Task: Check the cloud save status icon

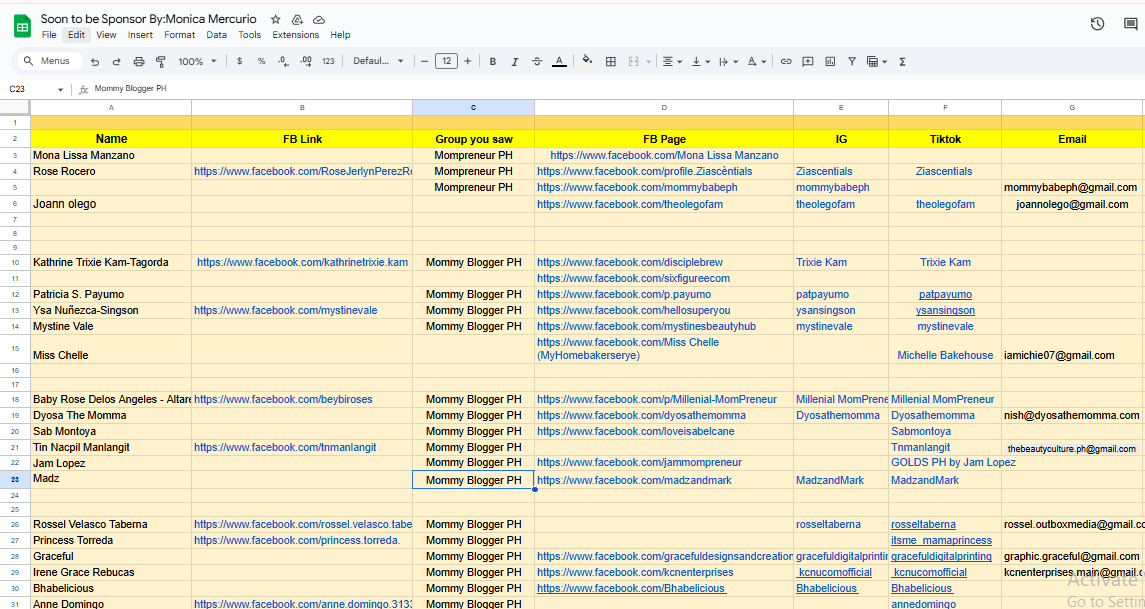Action: coord(319,20)
